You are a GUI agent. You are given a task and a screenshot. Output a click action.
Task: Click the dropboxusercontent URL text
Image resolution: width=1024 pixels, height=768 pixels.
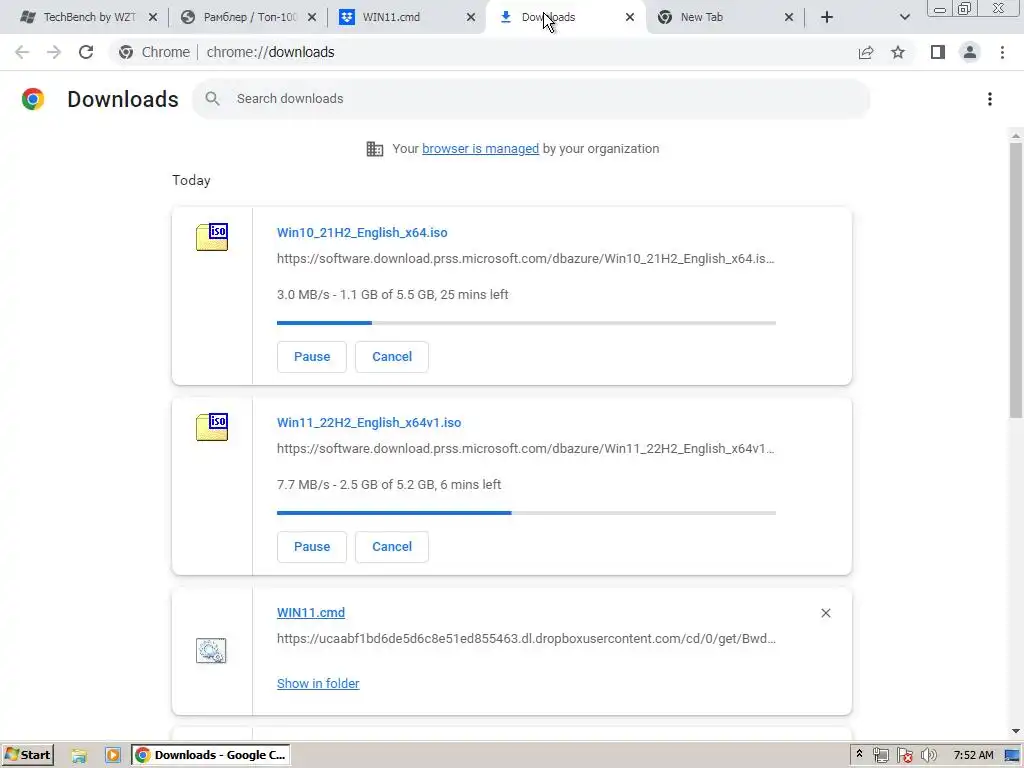point(526,639)
